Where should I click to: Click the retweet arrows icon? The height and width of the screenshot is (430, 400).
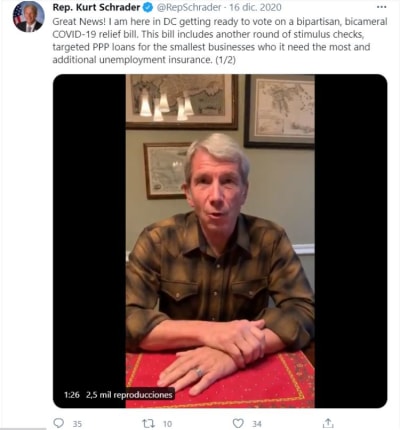[x=148, y=423]
